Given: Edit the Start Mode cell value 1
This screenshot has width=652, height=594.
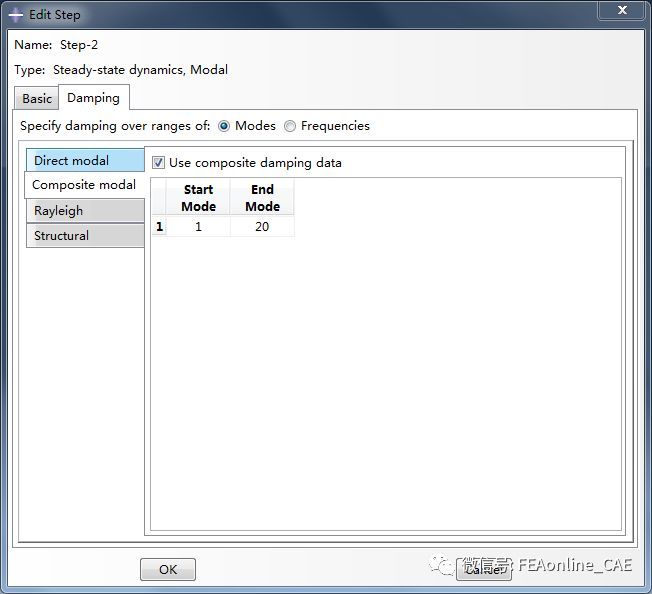Looking at the screenshot, I should (x=198, y=227).
